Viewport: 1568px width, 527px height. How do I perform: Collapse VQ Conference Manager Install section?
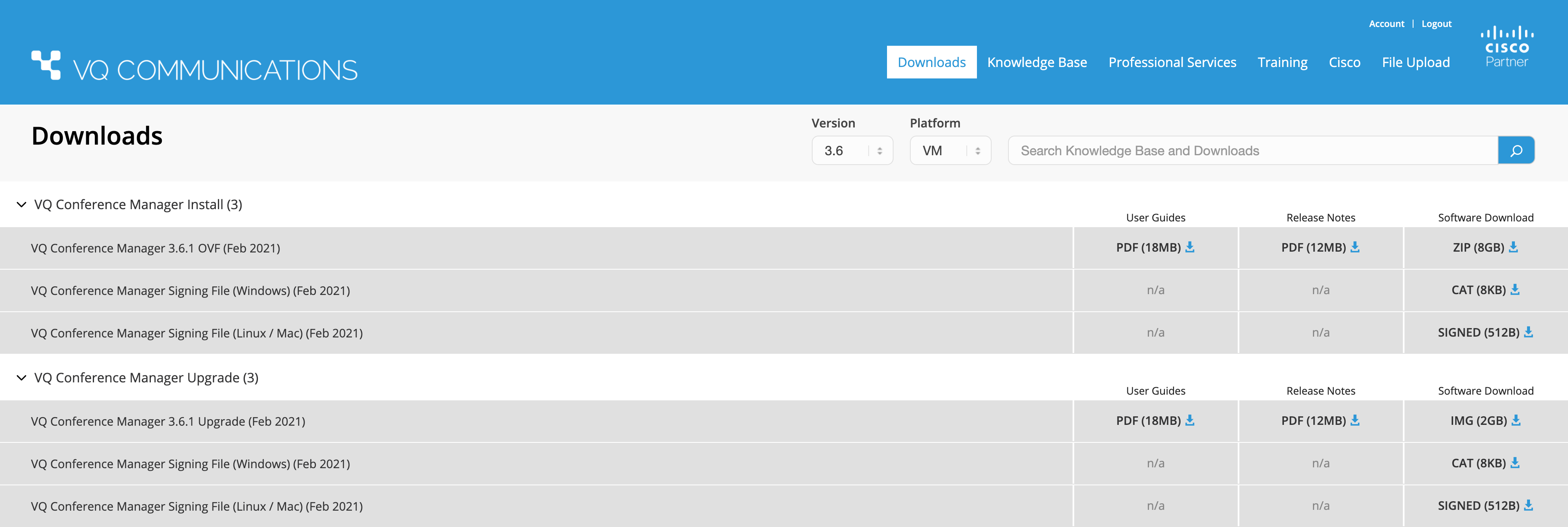click(21, 205)
